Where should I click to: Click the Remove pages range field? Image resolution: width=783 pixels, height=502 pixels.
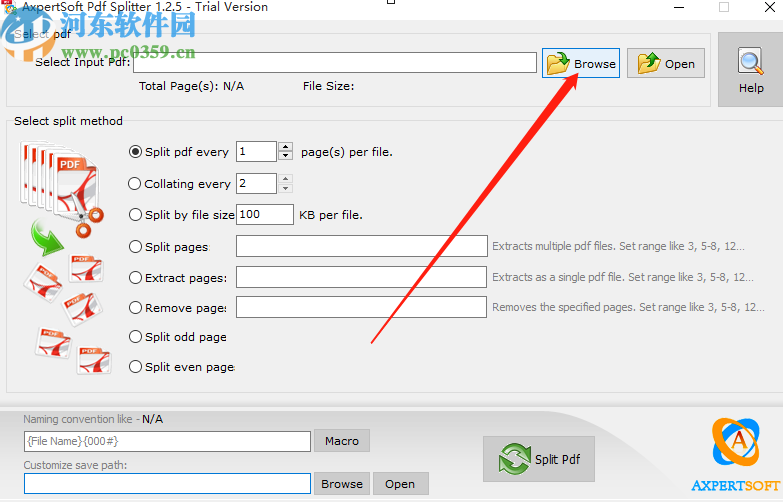coord(361,307)
